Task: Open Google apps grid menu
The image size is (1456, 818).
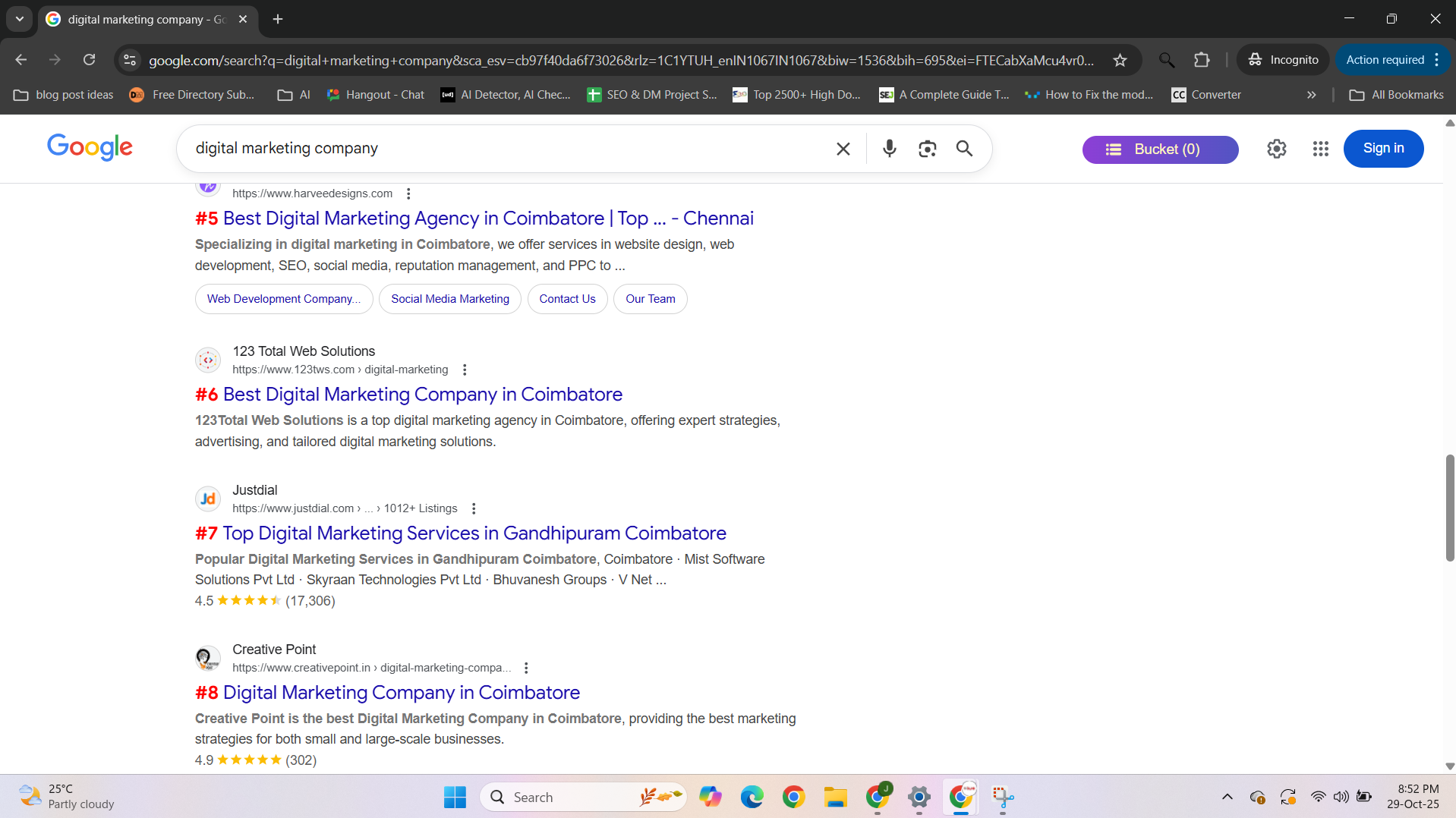Action: tap(1320, 149)
